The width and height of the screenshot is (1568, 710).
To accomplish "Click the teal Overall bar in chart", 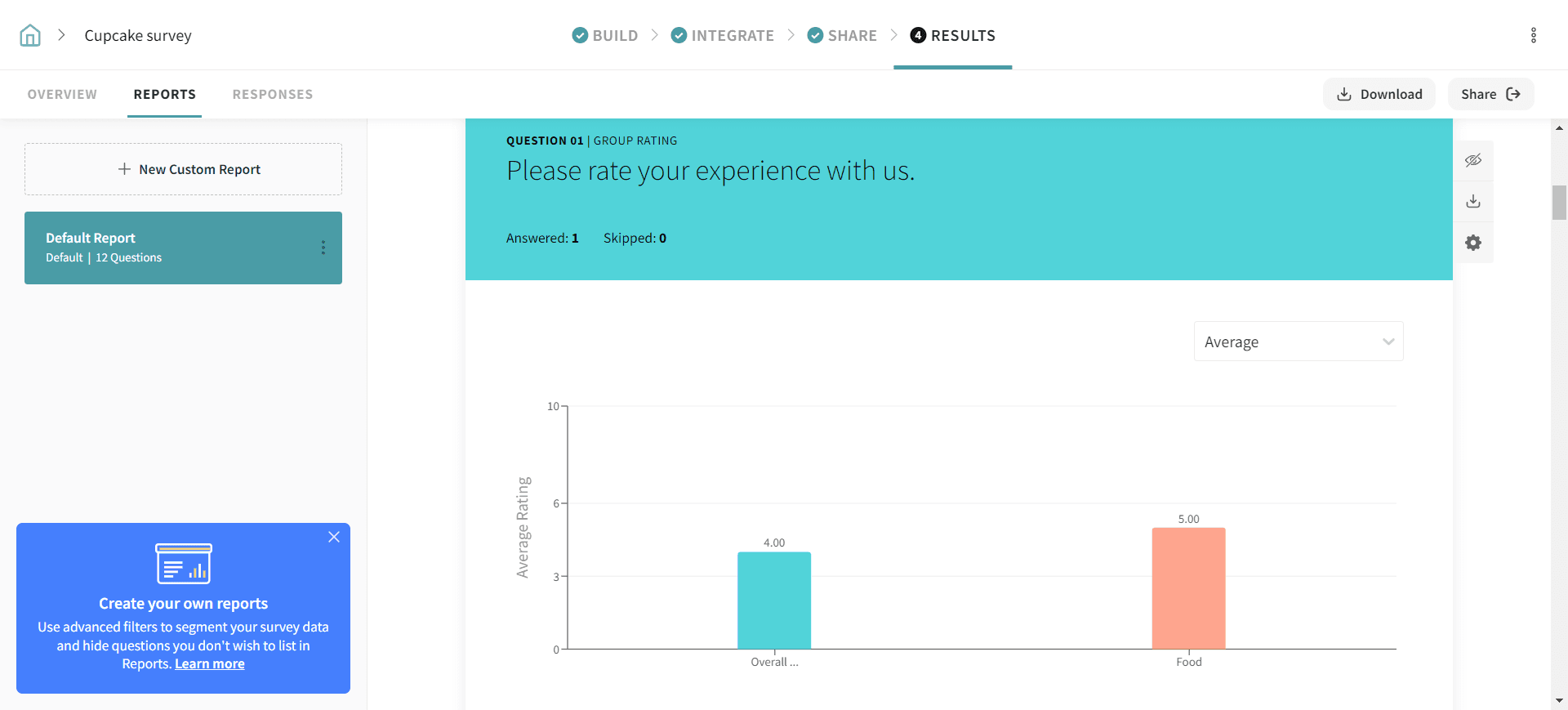I will 773,601.
